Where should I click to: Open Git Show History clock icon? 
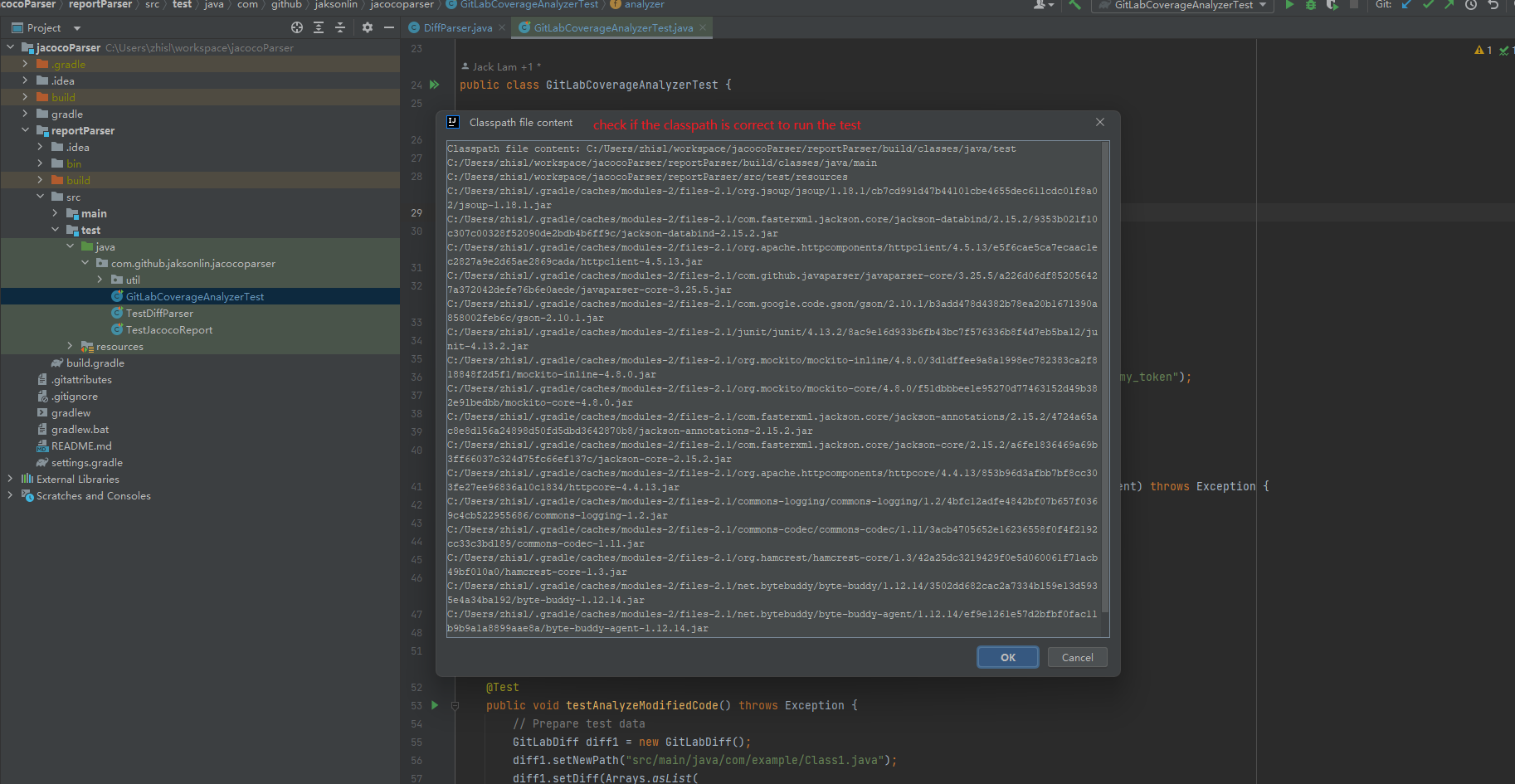tap(1471, 5)
